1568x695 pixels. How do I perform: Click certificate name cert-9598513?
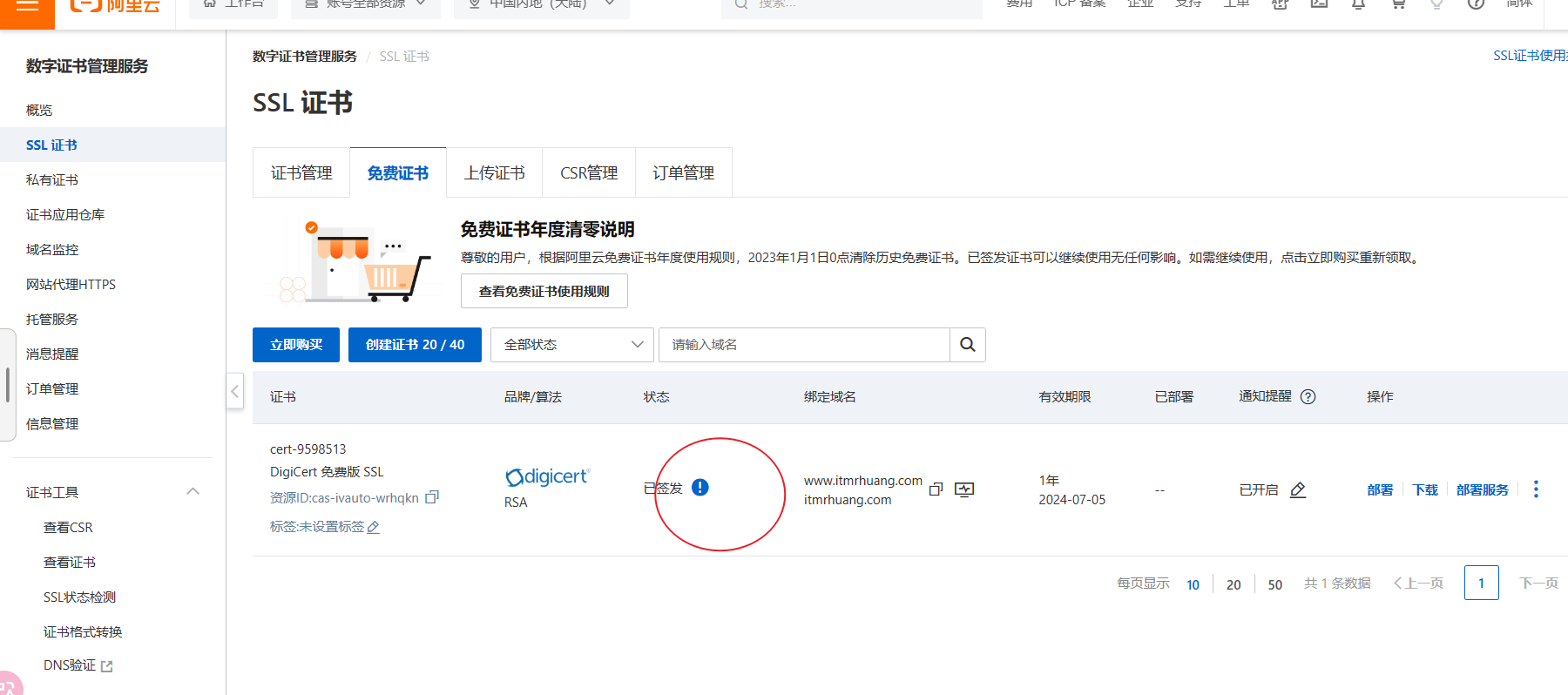pyautogui.click(x=308, y=449)
